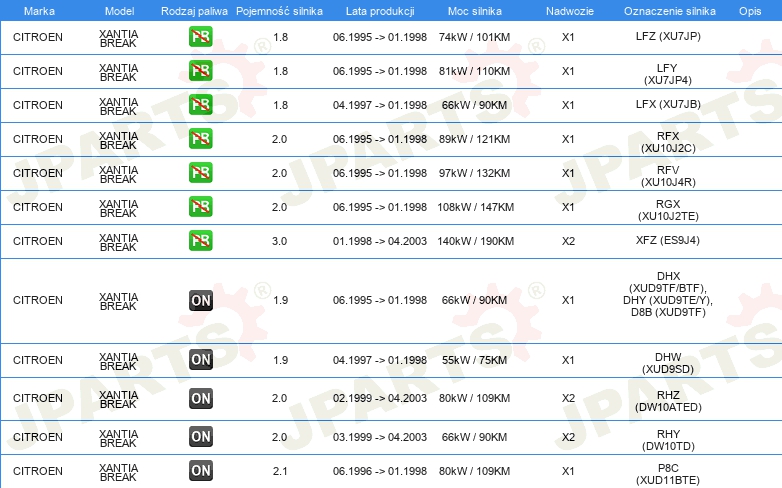782x488 pixels.
Task: Click the Lata produkcji column header
Action: 380,11
